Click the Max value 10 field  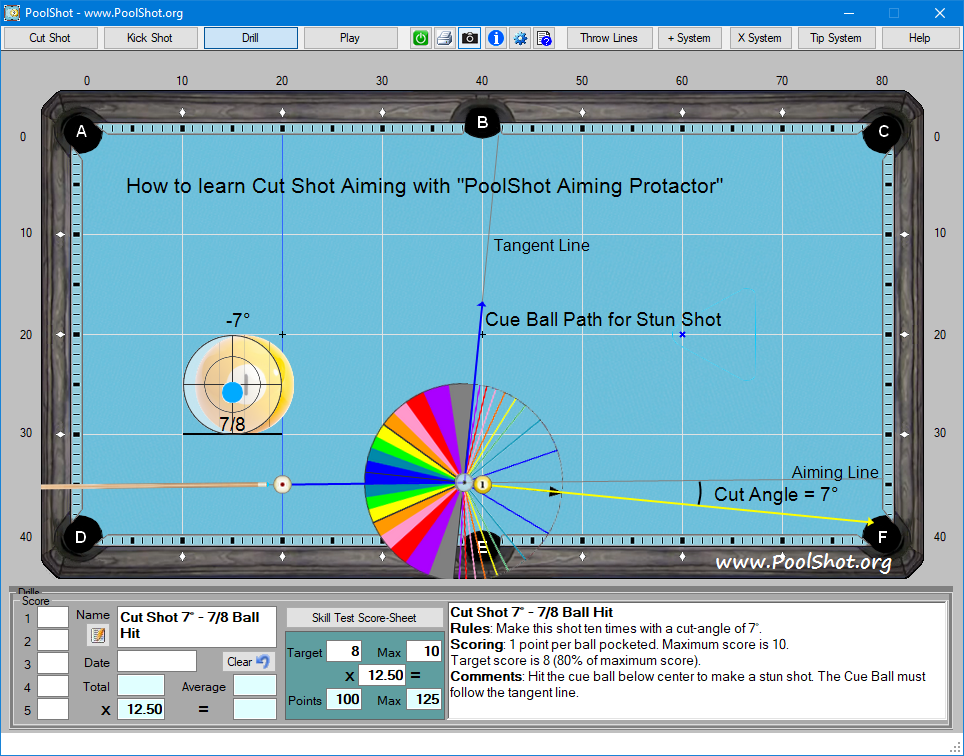coord(424,651)
